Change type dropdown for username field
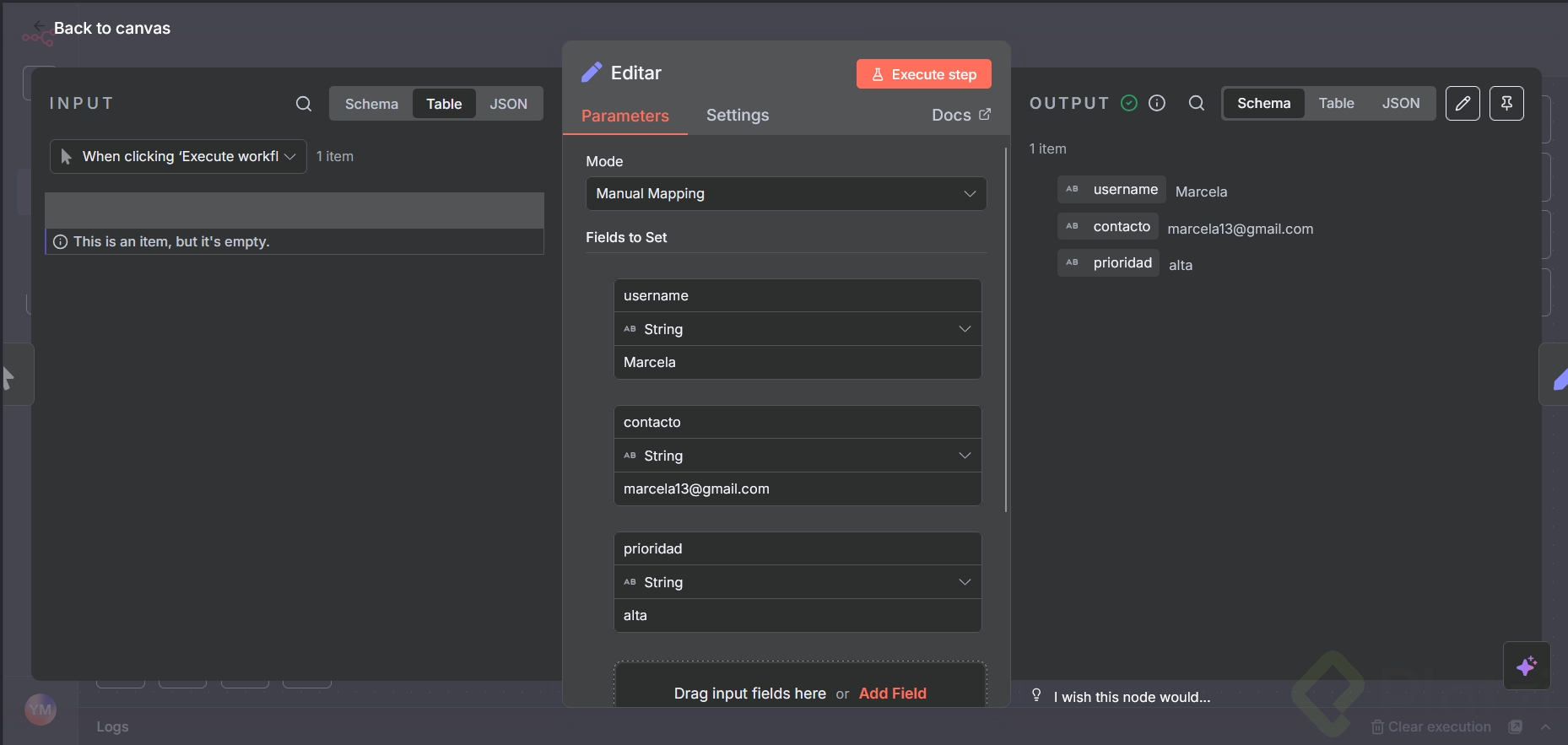The height and width of the screenshot is (745, 1568). (x=798, y=329)
